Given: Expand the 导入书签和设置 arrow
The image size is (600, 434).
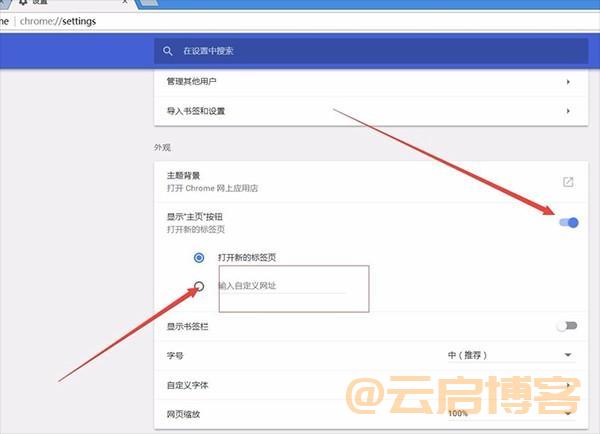Looking at the screenshot, I should (568, 111).
